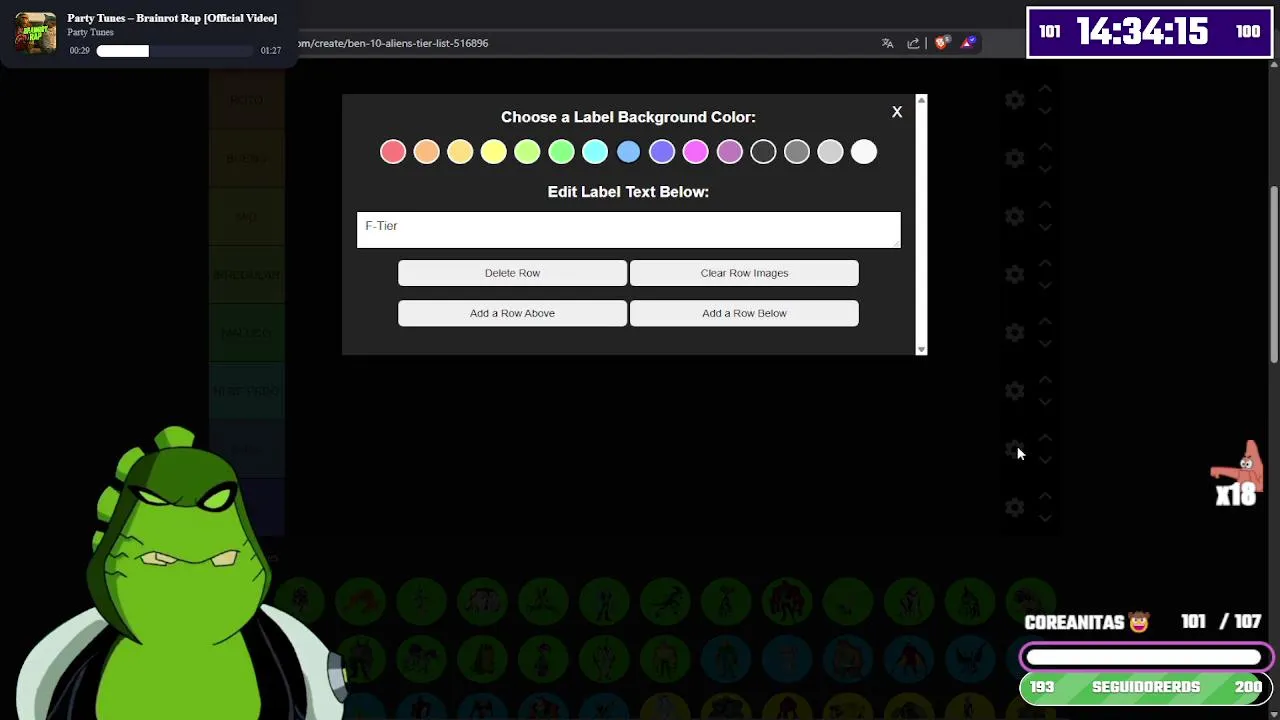Viewport: 1280px width, 720px height.
Task: Close the label editor with the X
Action: (897, 112)
